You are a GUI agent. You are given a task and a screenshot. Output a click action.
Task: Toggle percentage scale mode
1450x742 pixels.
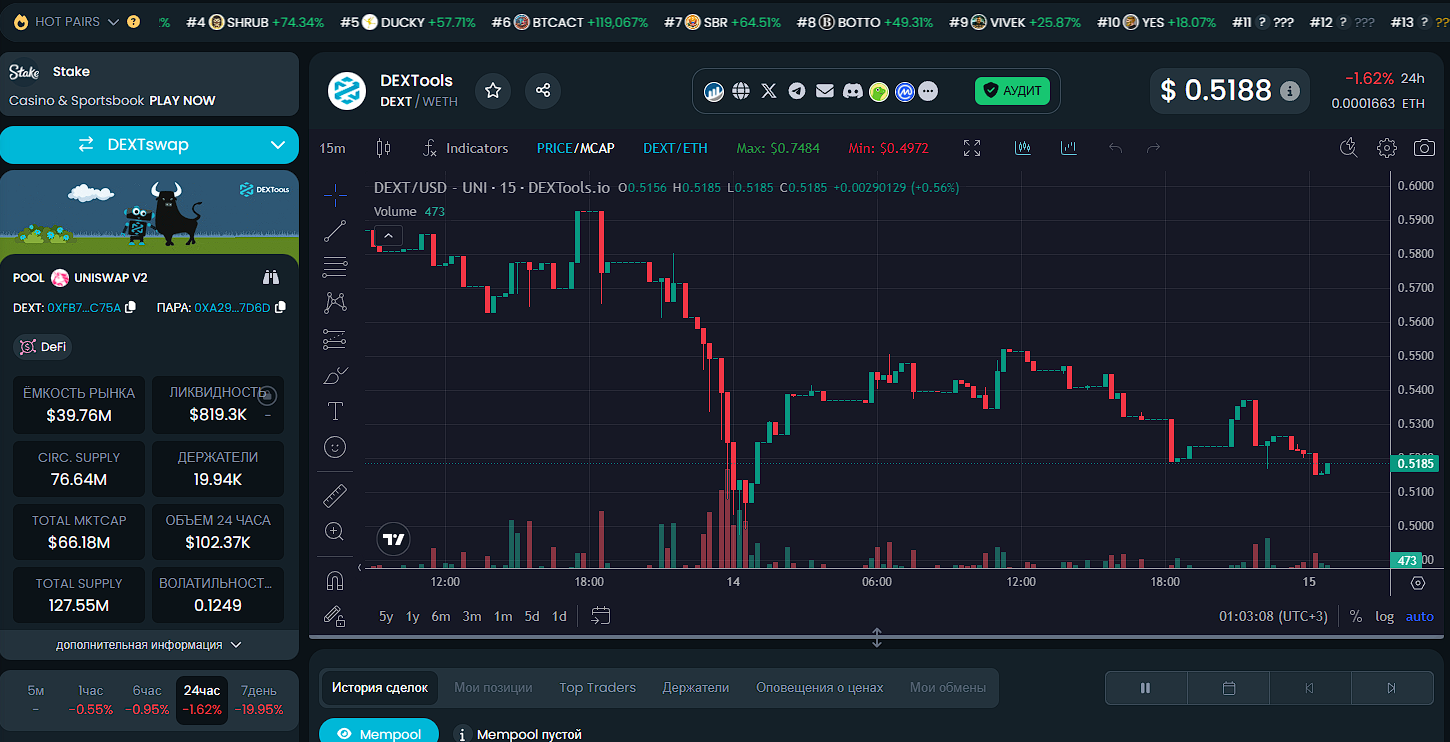pos(1356,616)
